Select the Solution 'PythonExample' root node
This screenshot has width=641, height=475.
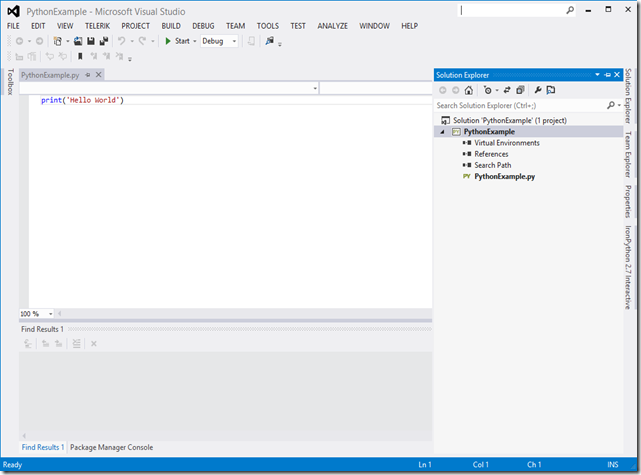coord(510,121)
